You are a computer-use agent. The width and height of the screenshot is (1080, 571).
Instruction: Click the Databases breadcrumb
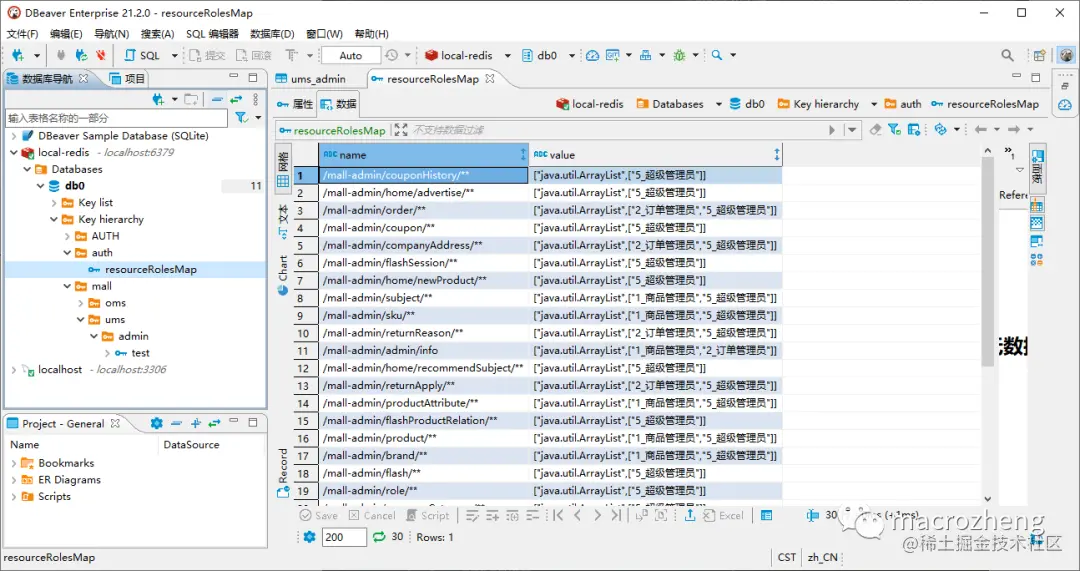tap(669, 104)
